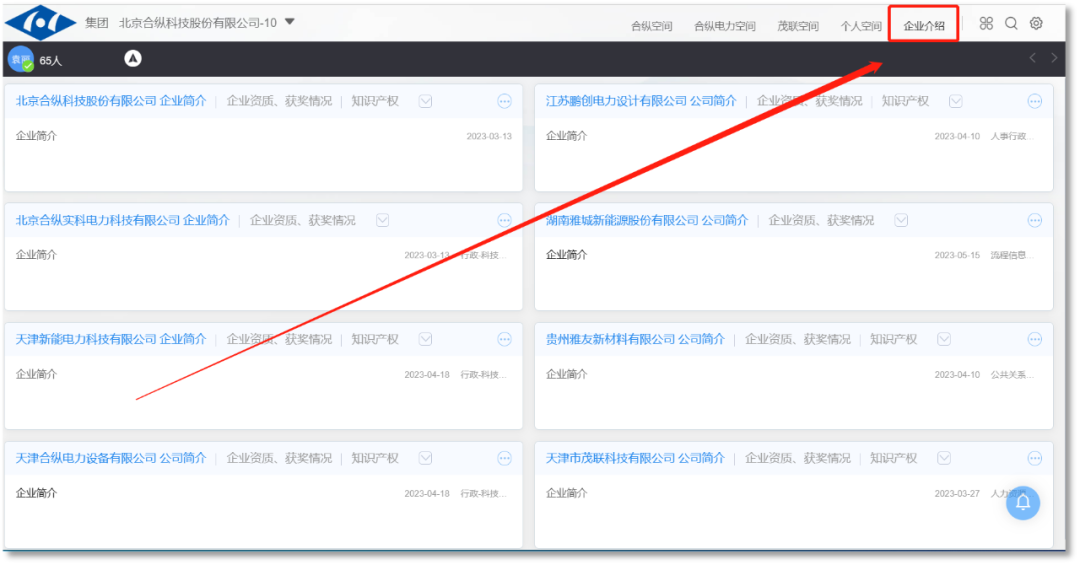
Task: Select 天津市茂联科技有限公司 公司简介 tab
Action: coord(635,458)
